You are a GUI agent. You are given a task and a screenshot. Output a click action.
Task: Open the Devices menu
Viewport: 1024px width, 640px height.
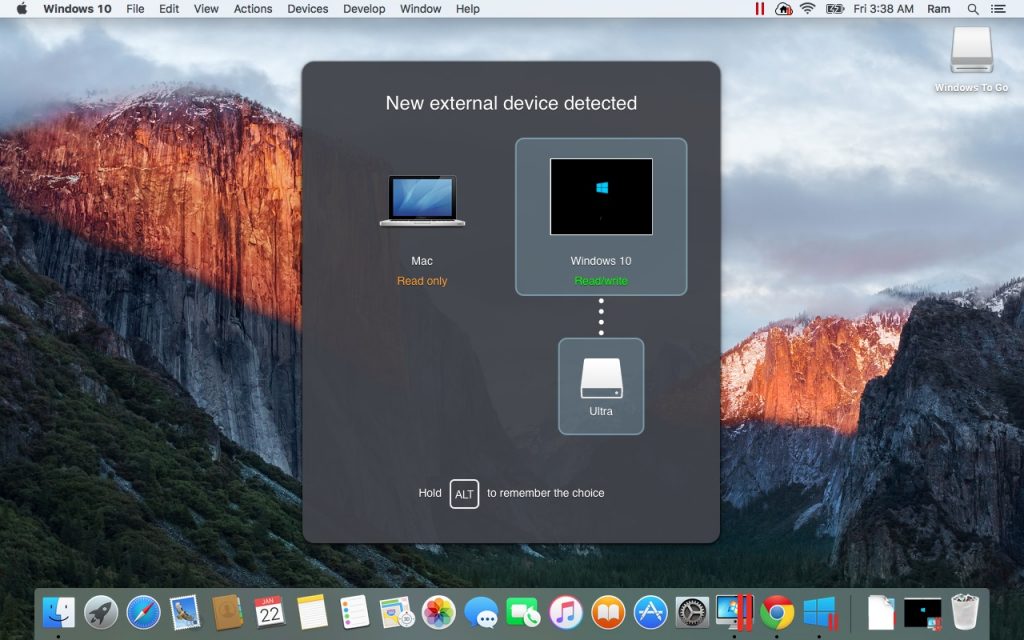click(307, 9)
